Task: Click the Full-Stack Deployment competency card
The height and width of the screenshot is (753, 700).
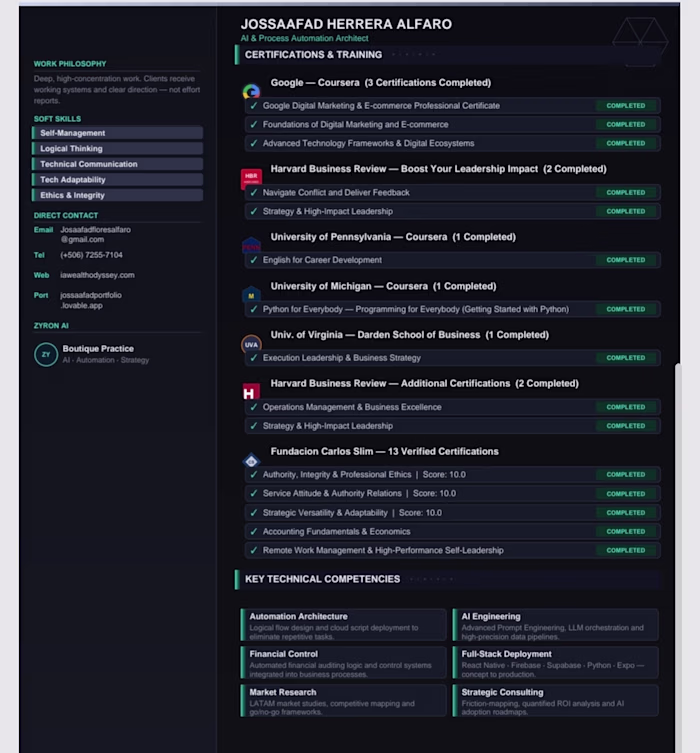Action: tap(555, 663)
